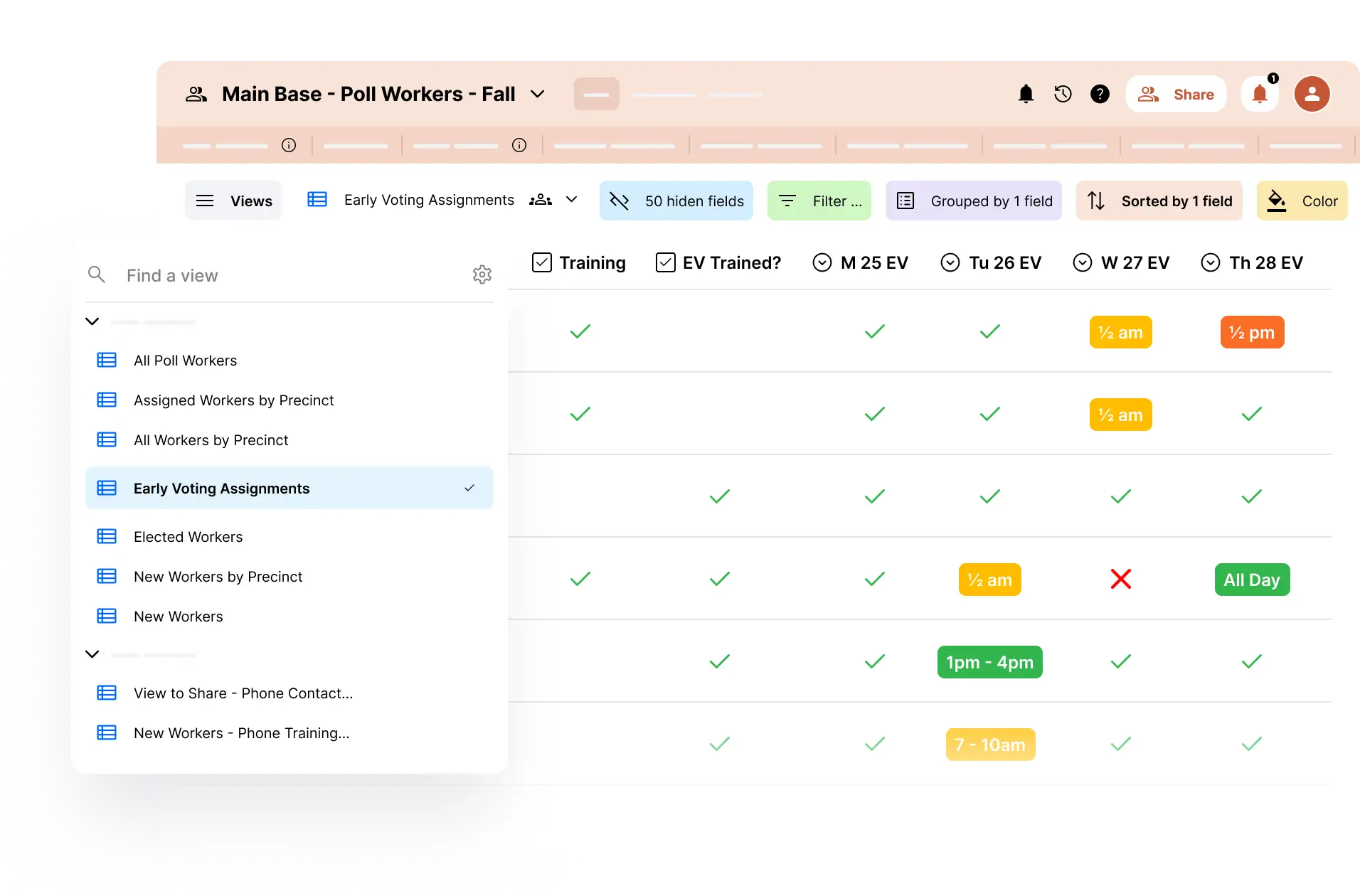
Task: Open the hidden fields panel via eye-slash icon
Action: click(x=620, y=201)
